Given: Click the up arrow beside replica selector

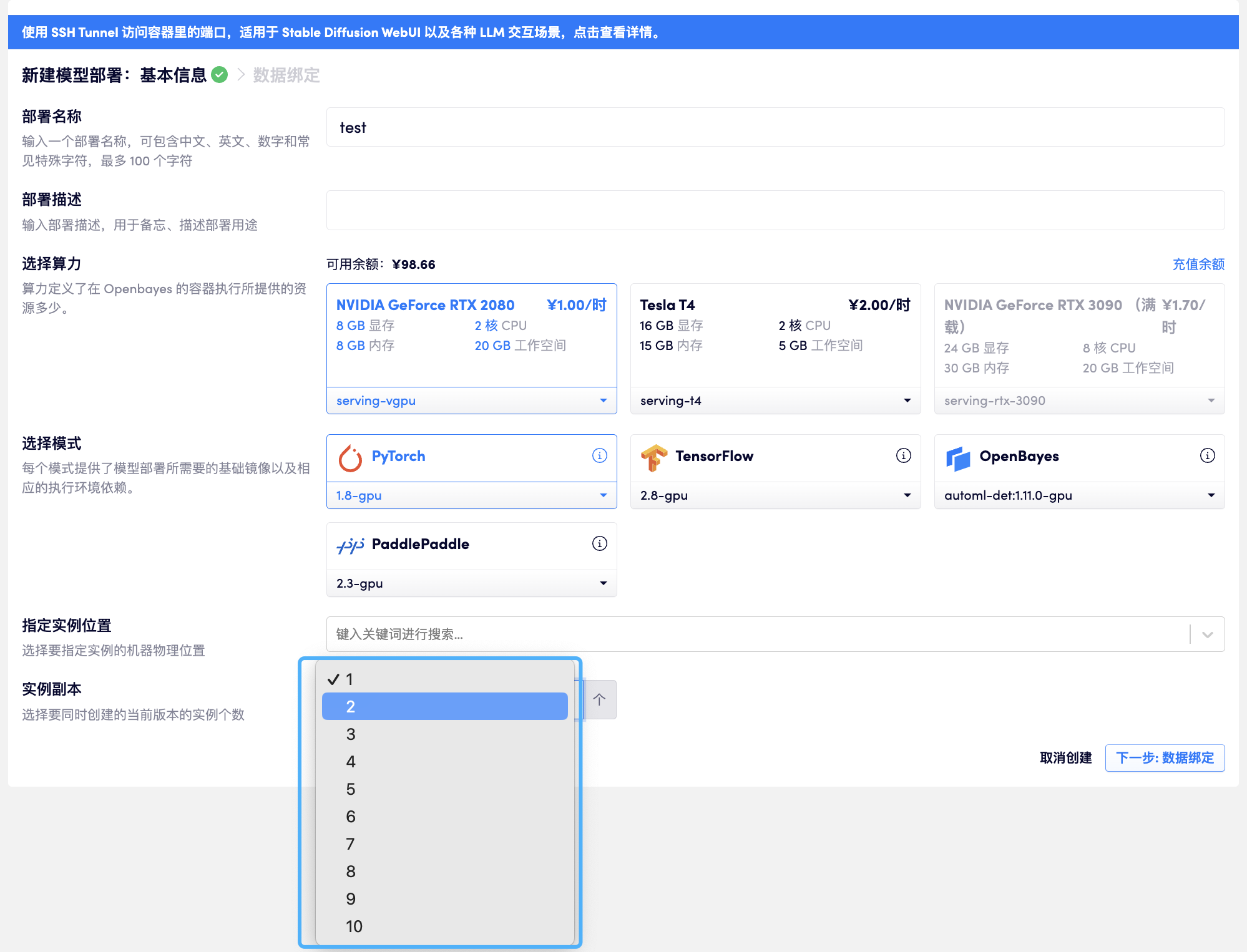Looking at the screenshot, I should 599,699.
